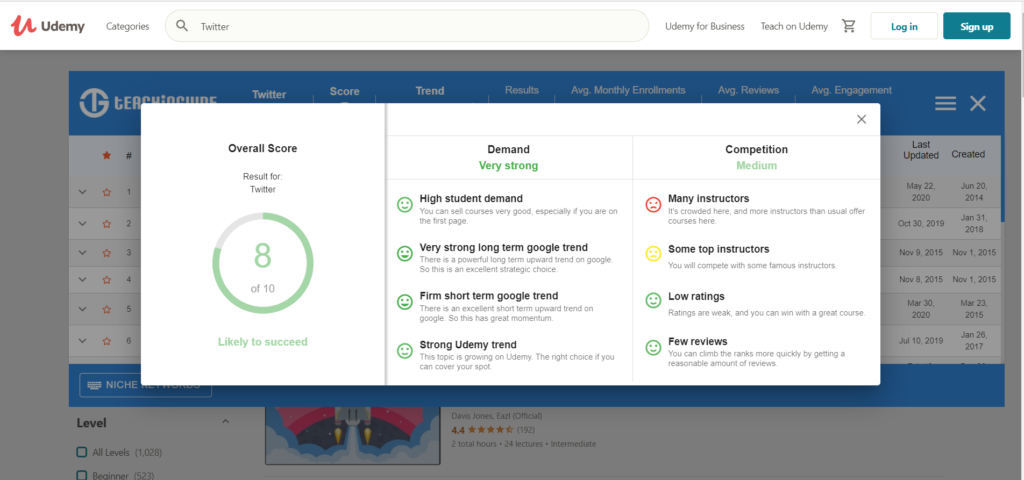
Task: Sort by Created column
Action: 968,154
